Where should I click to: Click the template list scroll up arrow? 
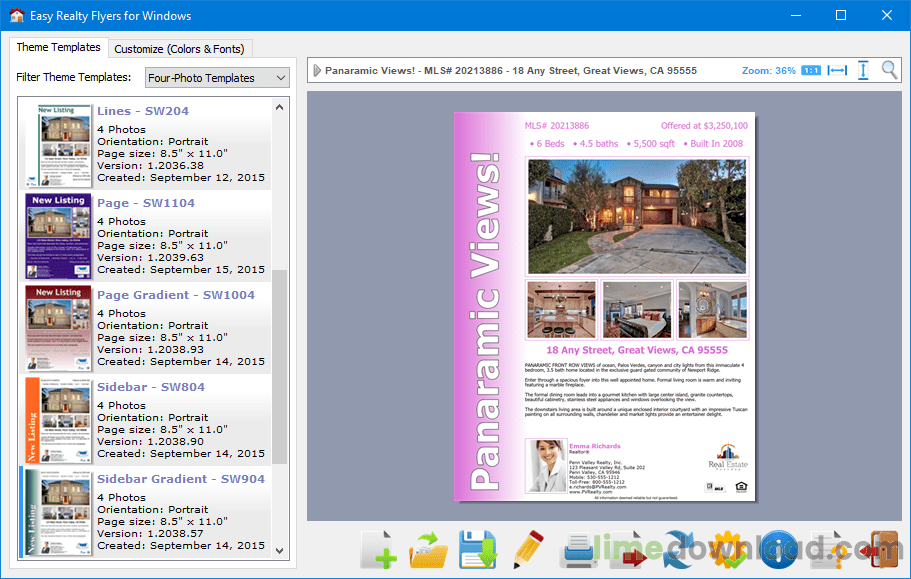[x=279, y=107]
